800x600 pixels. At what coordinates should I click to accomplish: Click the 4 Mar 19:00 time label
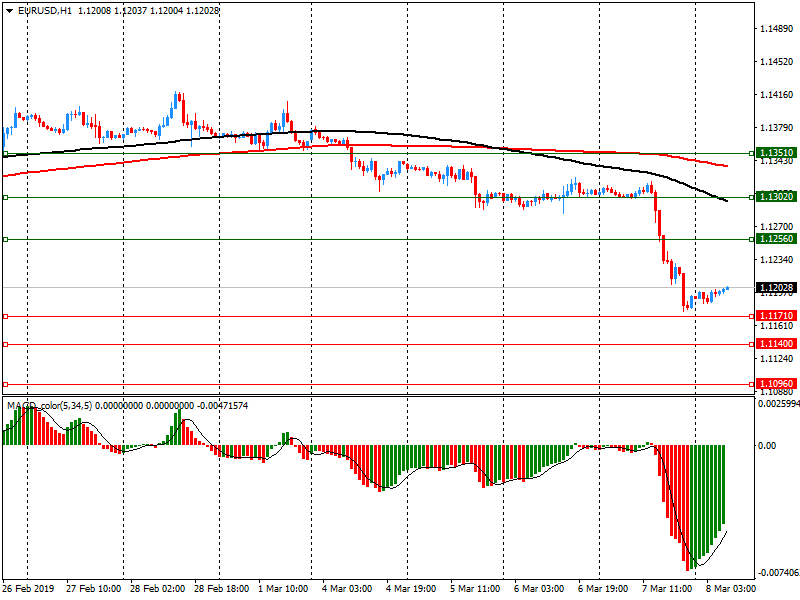pos(411,589)
